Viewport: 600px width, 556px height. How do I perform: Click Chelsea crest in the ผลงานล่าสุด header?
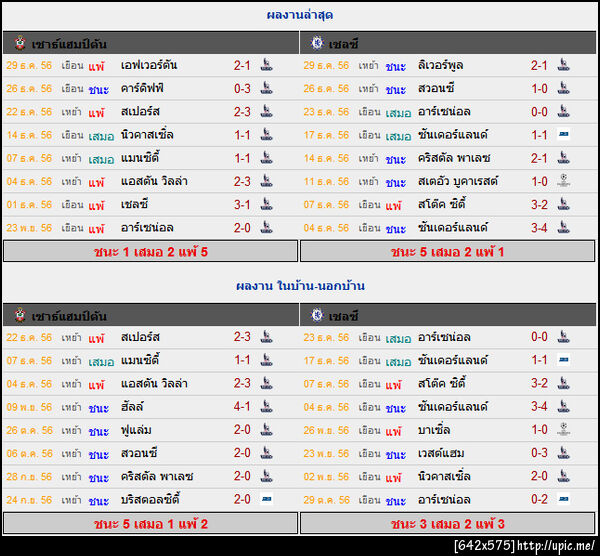[x=317, y=43]
